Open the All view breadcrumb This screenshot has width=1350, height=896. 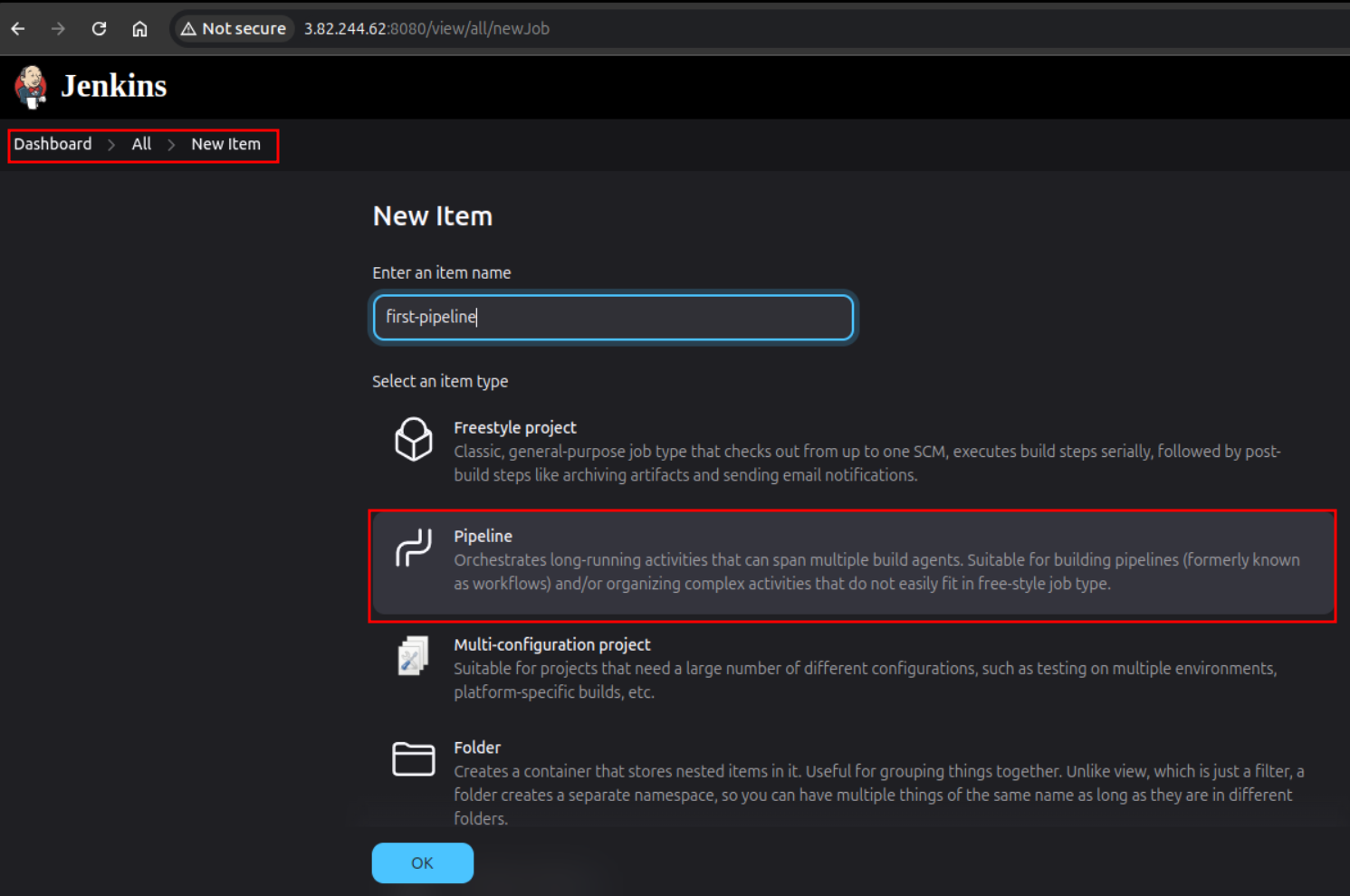pyautogui.click(x=141, y=144)
